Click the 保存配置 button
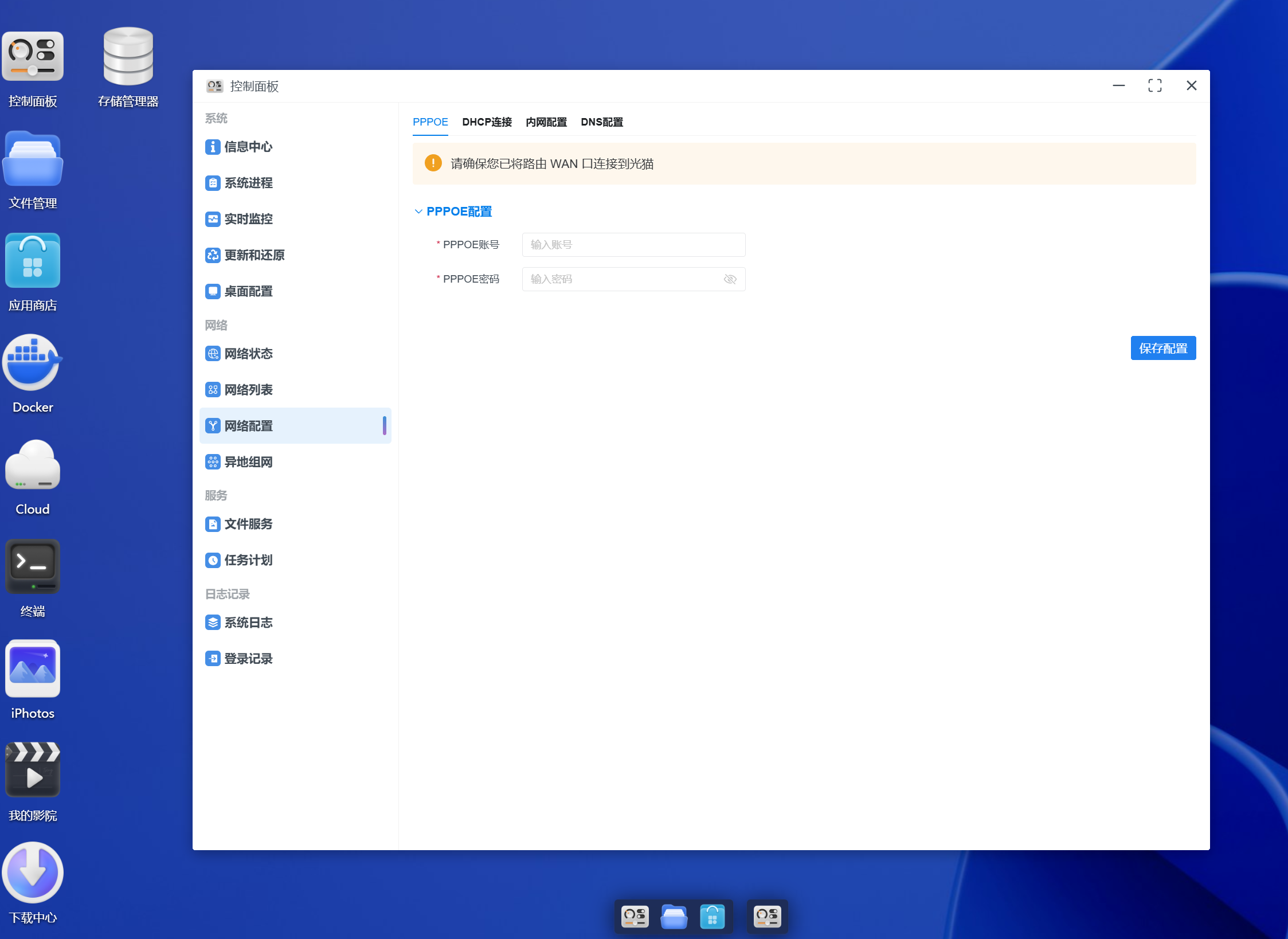 coord(1163,348)
